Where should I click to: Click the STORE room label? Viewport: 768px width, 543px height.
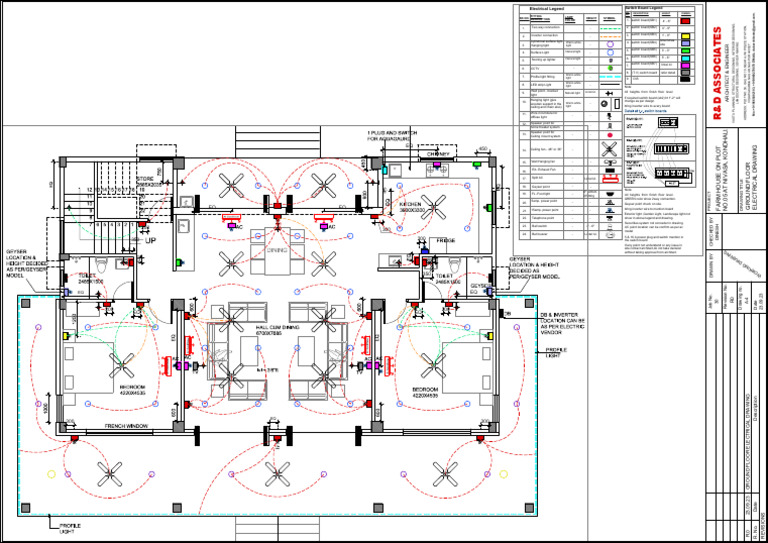point(145,179)
